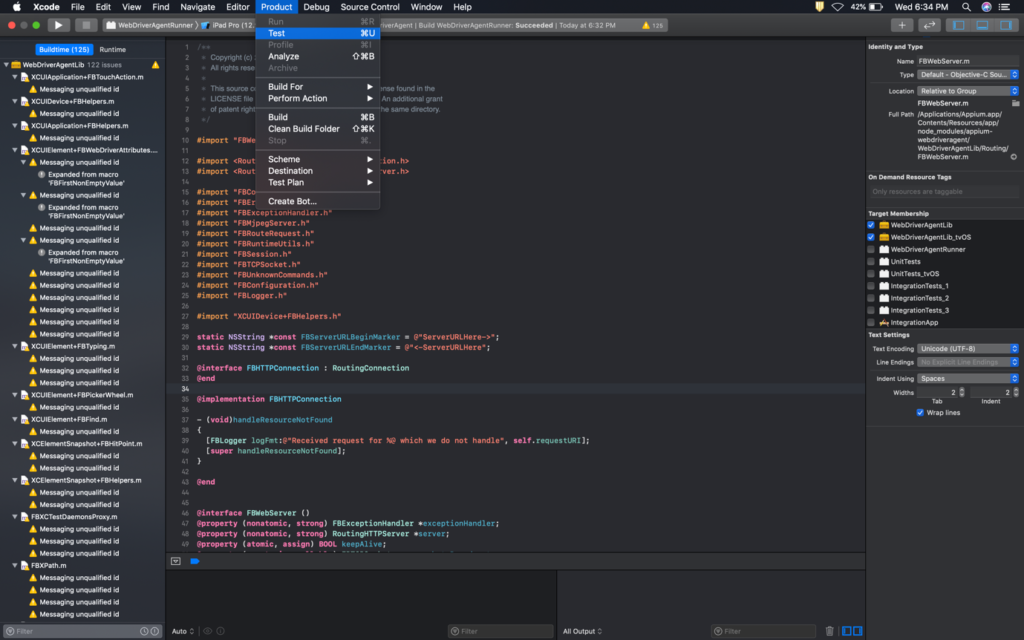Screen dimensions: 1024x640
Task: Open the Indent Using Spaces dropdown
Action: click(x=967, y=379)
